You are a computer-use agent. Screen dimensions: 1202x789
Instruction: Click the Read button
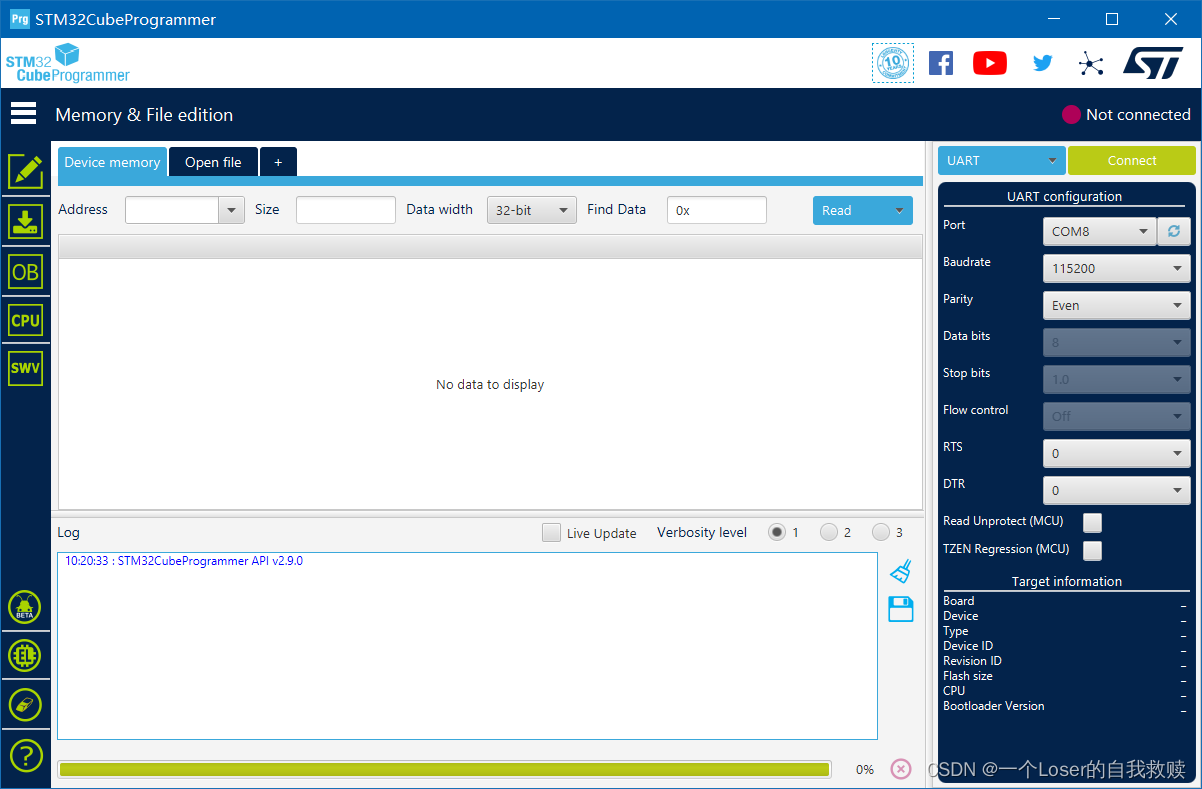[850, 210]
